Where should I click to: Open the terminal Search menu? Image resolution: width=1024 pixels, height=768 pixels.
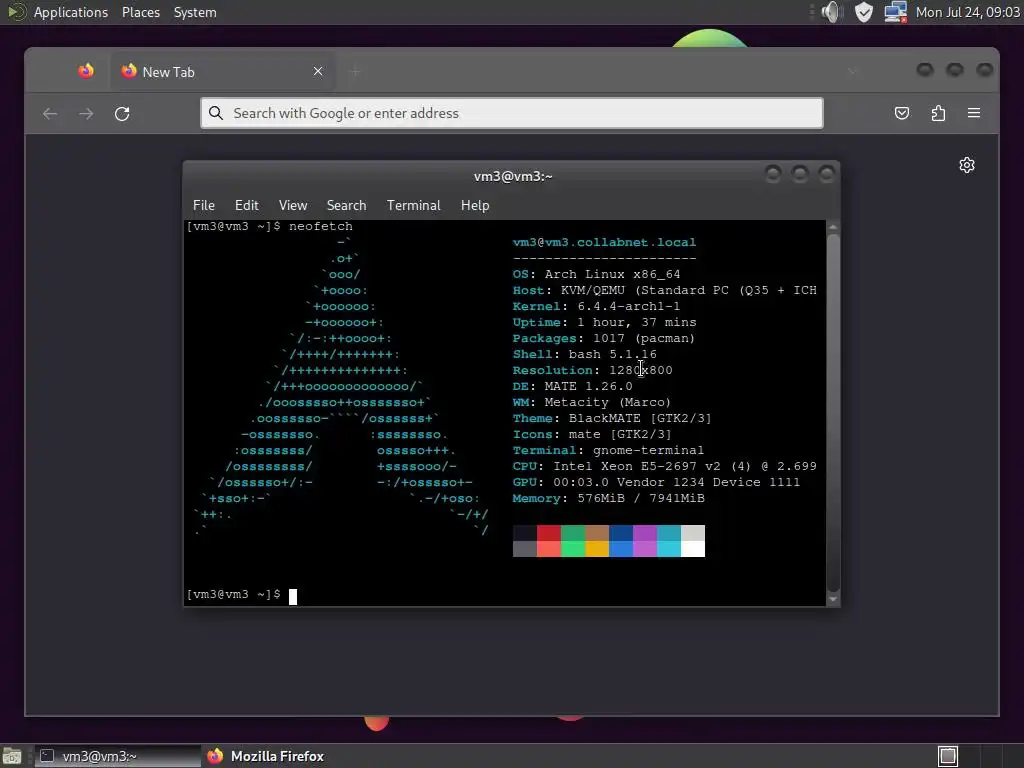(x=346, y=205)
